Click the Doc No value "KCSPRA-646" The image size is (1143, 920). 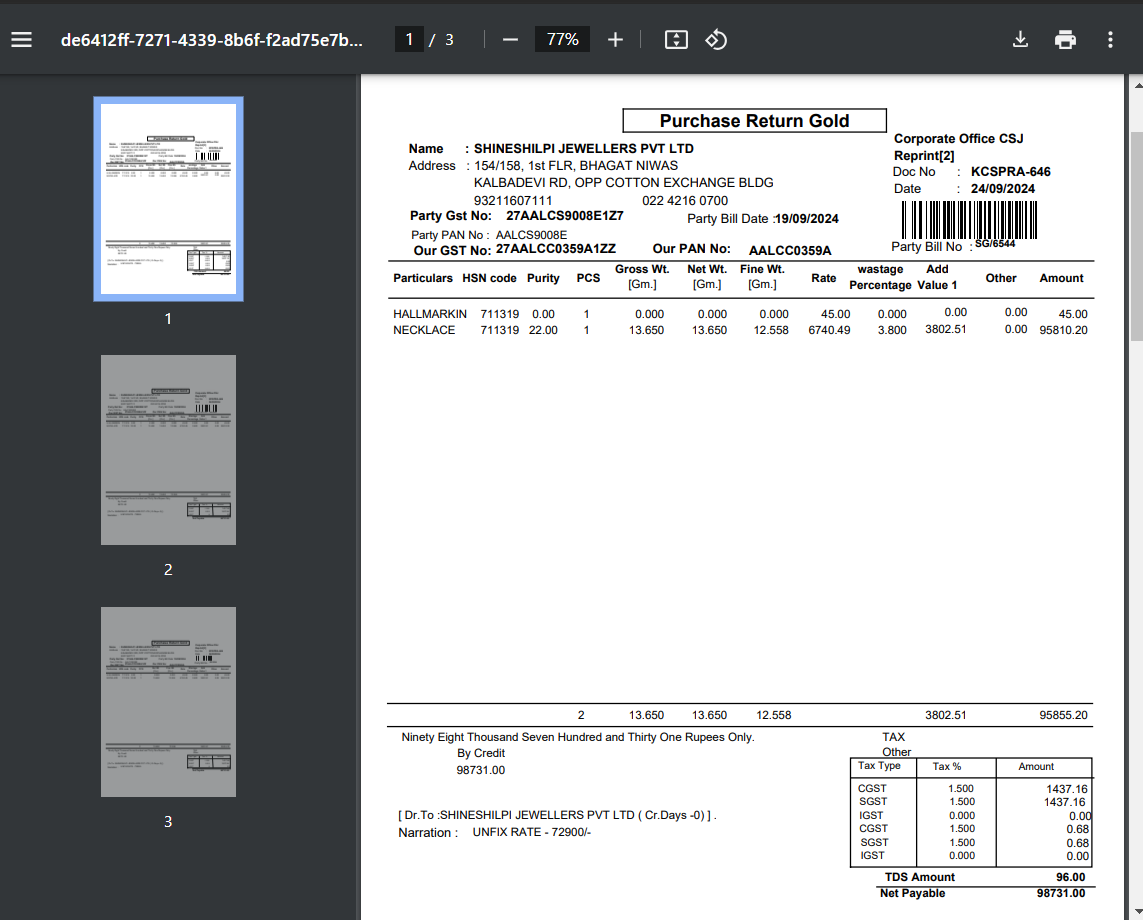pos(1010,172)
